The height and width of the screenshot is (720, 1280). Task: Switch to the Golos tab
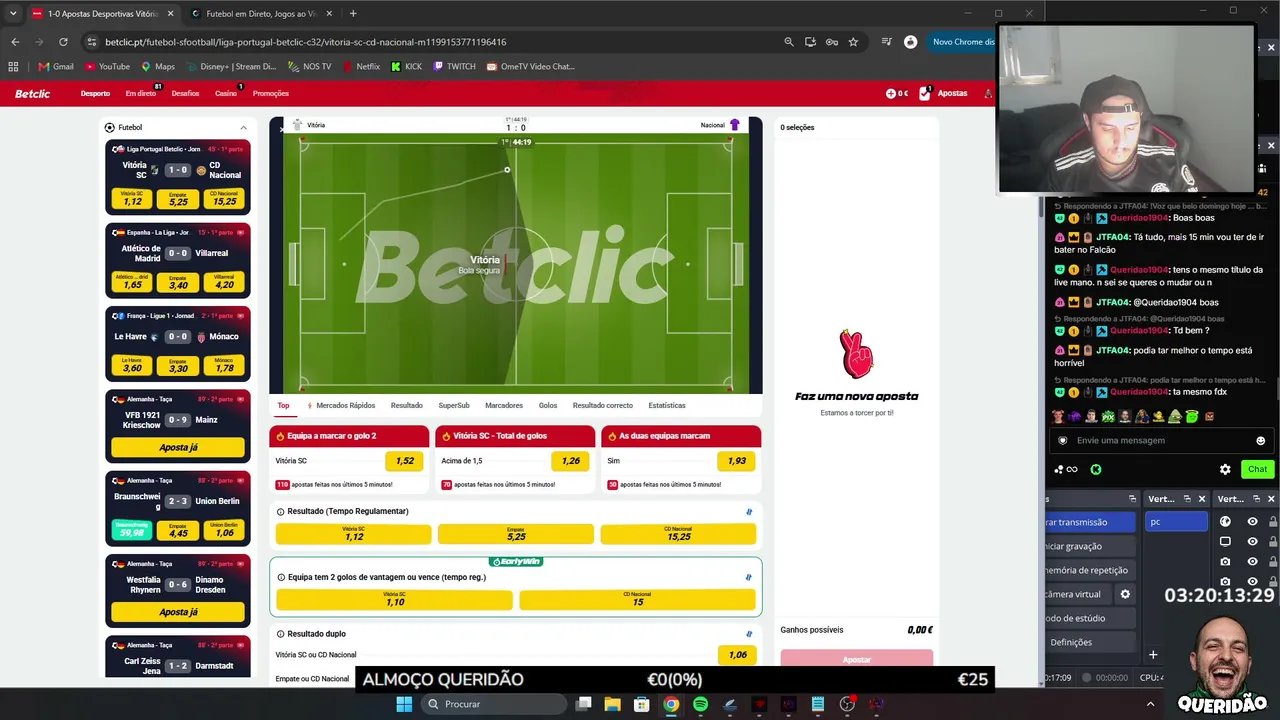pos(548,405)
